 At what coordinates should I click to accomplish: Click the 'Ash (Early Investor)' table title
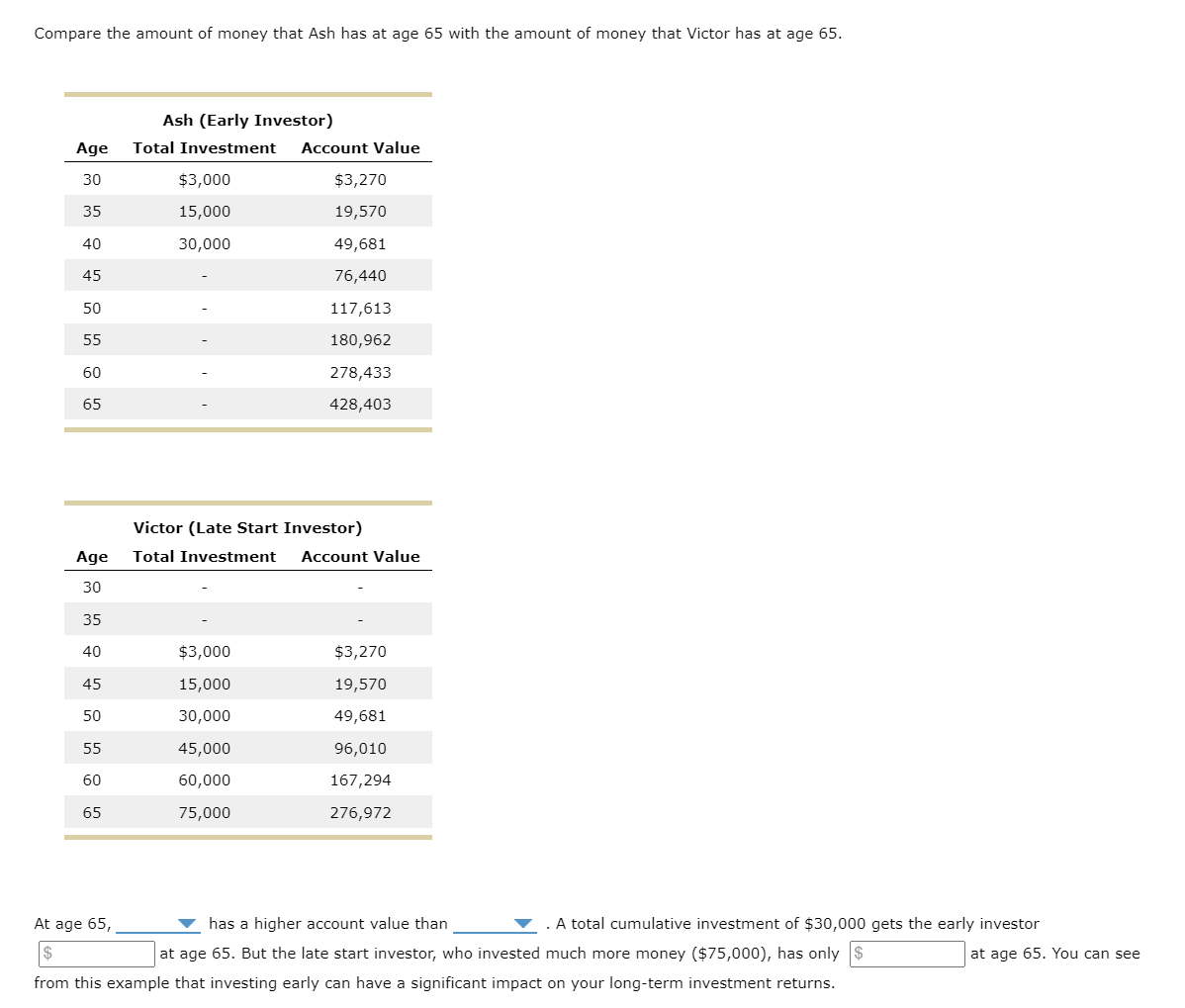pos(246,120)
